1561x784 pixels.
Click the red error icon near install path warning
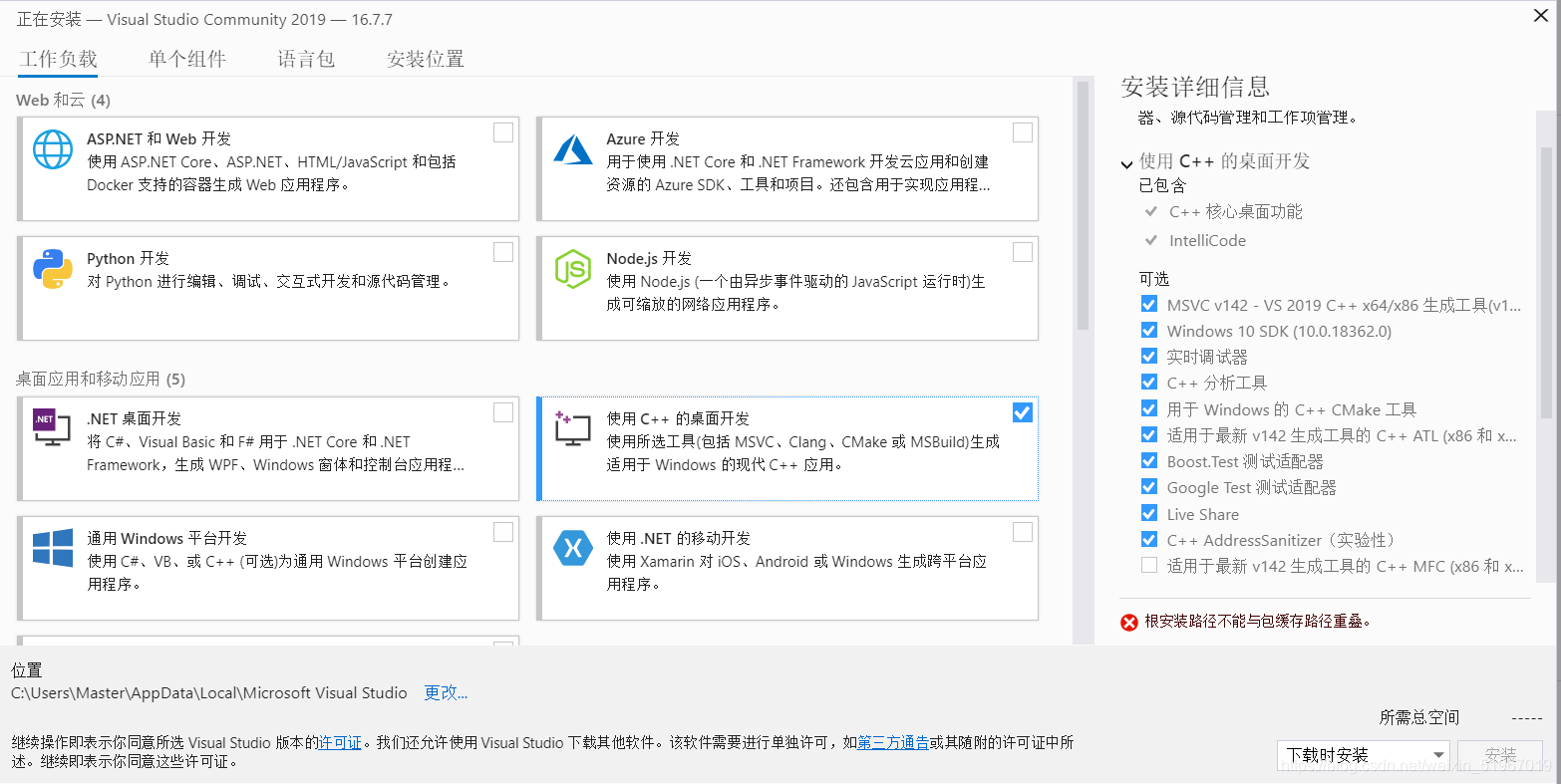click(x=1129, y=622)
